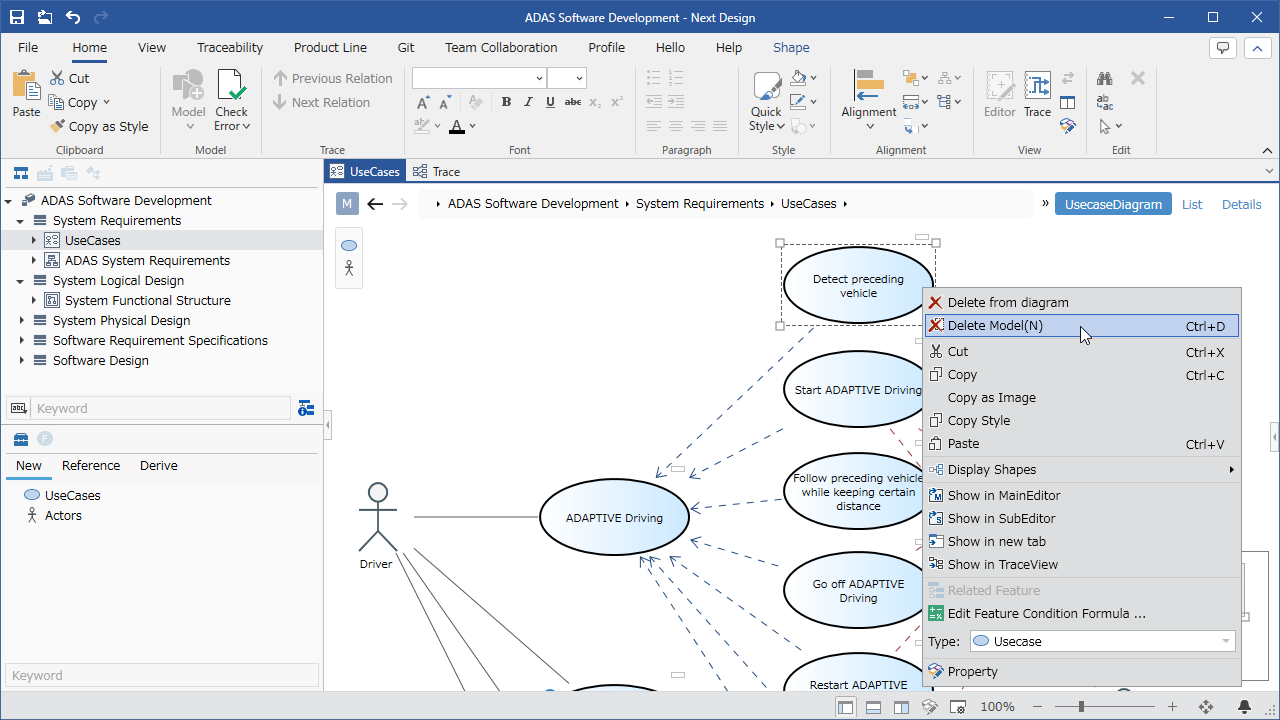
Task: Click the paint brush format icon in View group
Action: (x=1068, y=126)
